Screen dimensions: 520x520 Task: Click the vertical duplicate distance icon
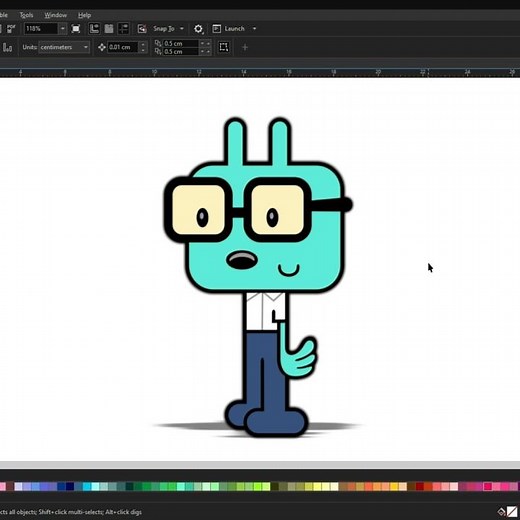[x=158, y=51]
